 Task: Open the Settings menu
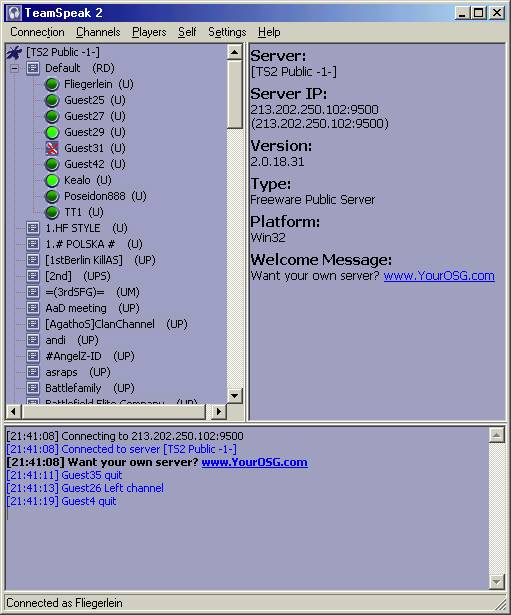point(227,32)
